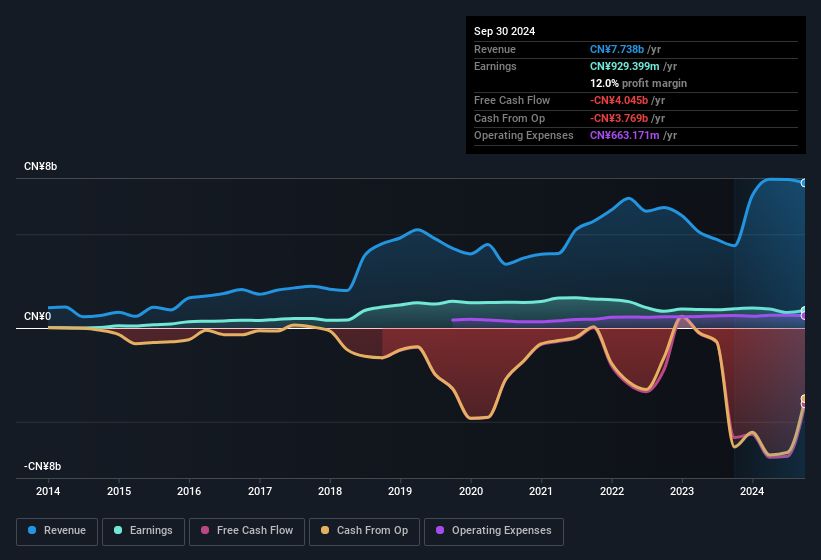Click the blue revenue end-point marker
Screen dimensions: 821x560
pos(804,183)
